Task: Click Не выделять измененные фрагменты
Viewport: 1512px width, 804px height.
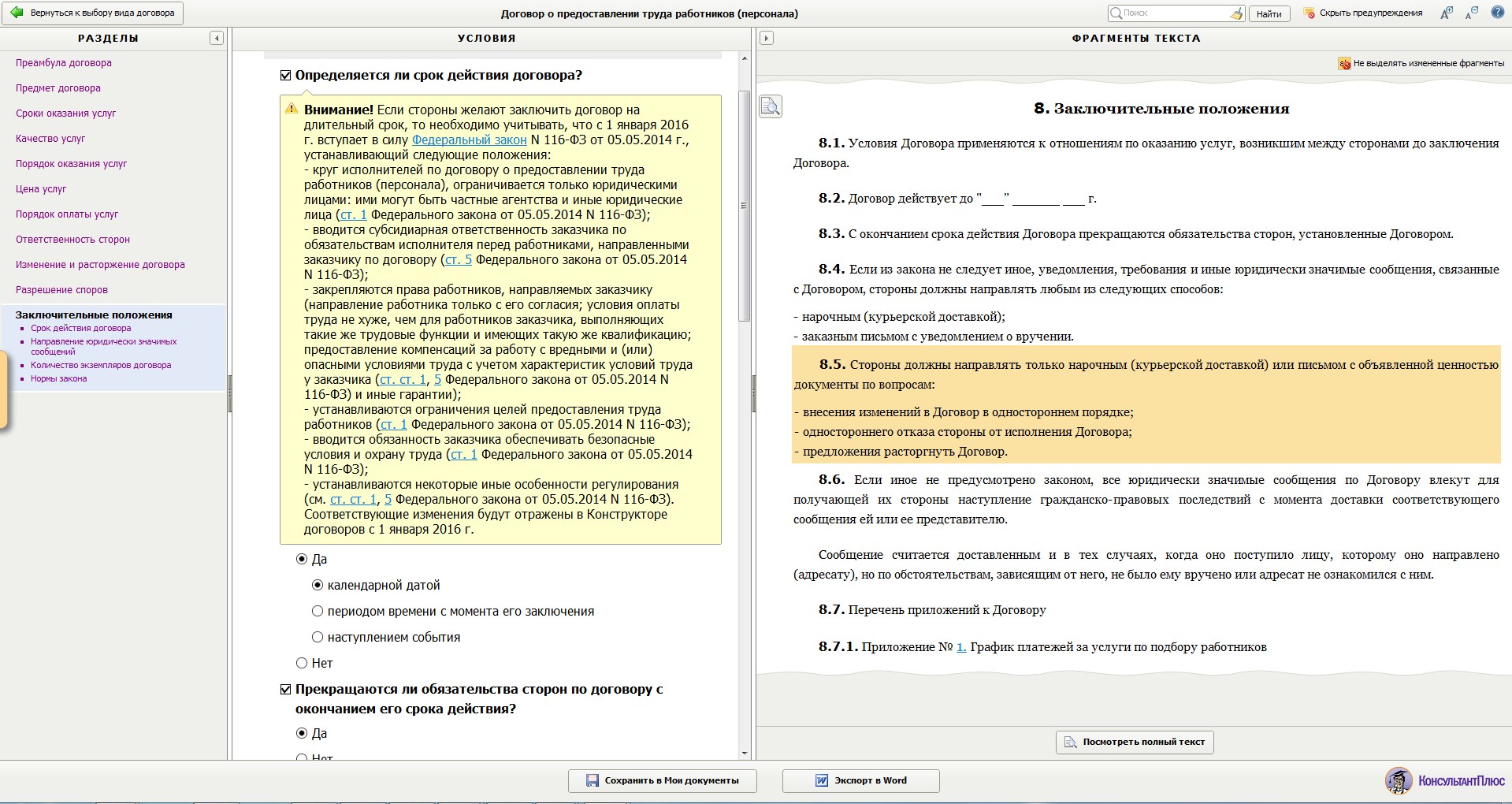Action: click(x=1428, y=63)
